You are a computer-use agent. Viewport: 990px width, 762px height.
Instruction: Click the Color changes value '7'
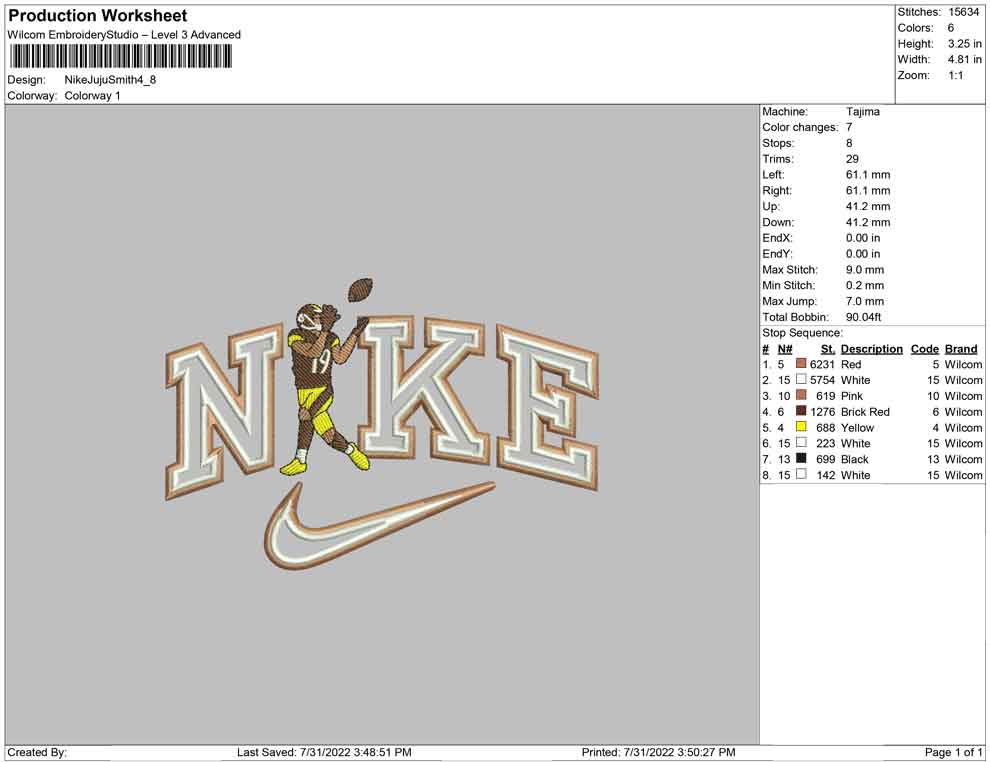pos(849,128)
